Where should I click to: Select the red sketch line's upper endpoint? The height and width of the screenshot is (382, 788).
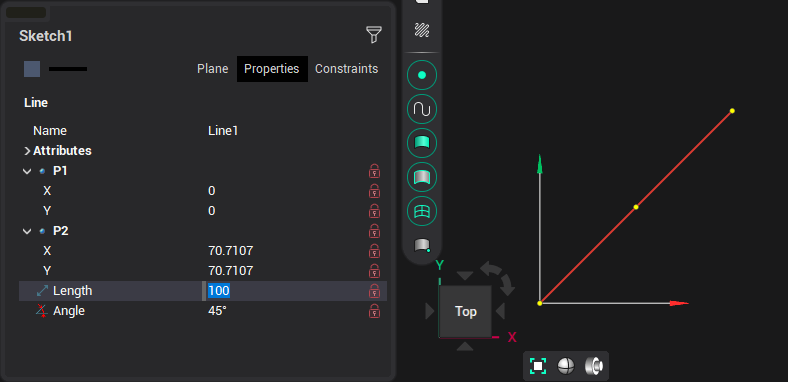point(732,111)
